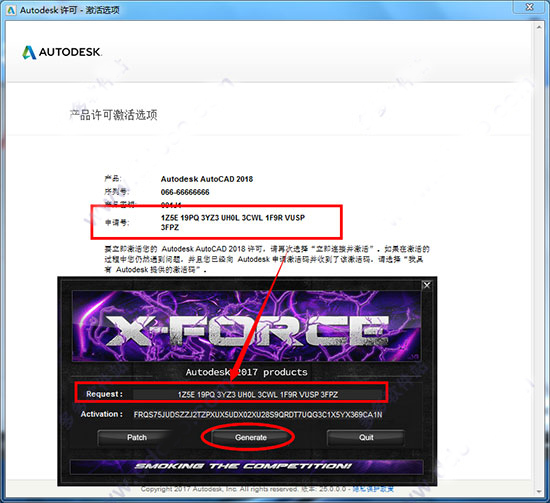Click the 产品许可激活选项 heading
The width and height of the screenshot is (550, 503).
click(113, 115)
